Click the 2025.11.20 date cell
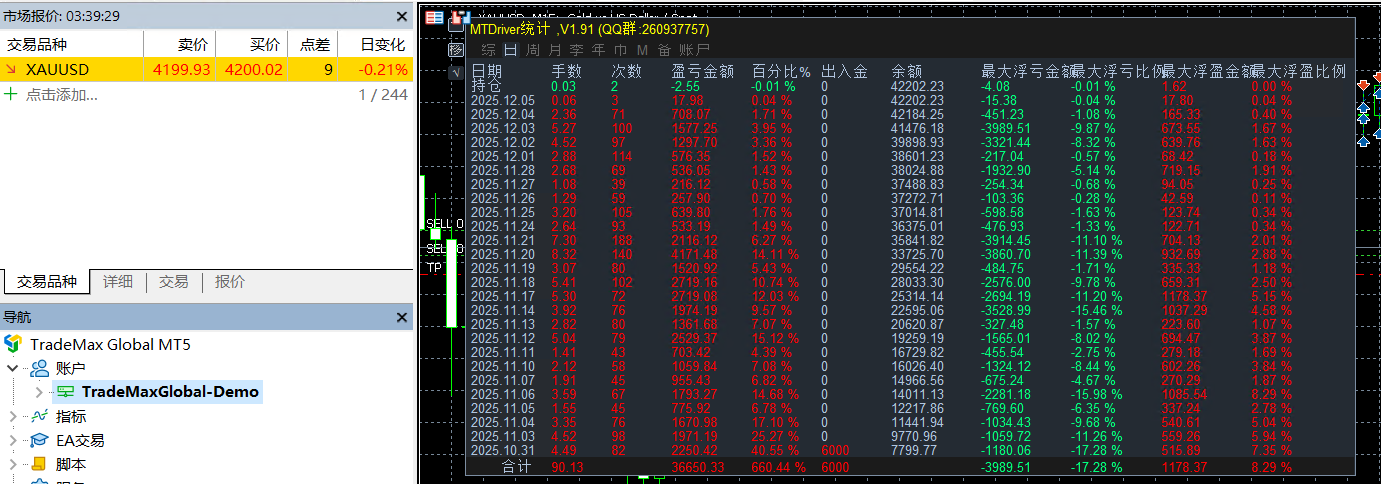Viewport: 1381px width, 484px height. 502,254
